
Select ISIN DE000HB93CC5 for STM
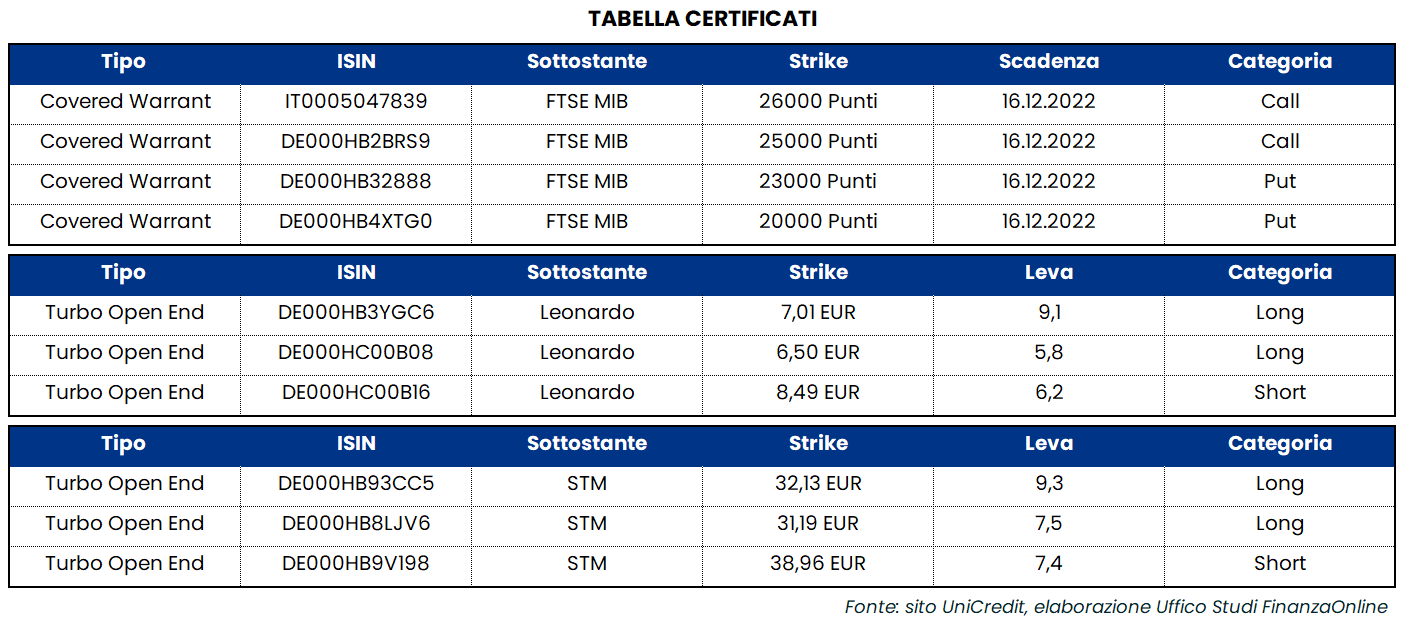coord(356,483)
